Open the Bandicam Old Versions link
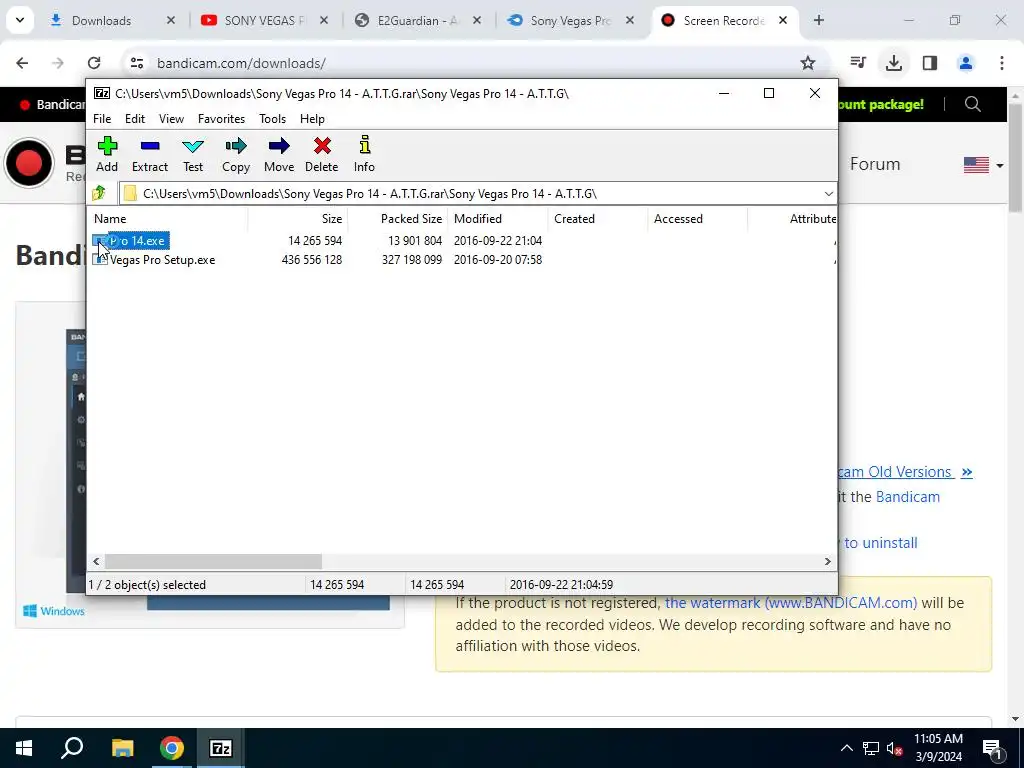1024x768 pixels. pyautogui.click(x=905, y=472)
